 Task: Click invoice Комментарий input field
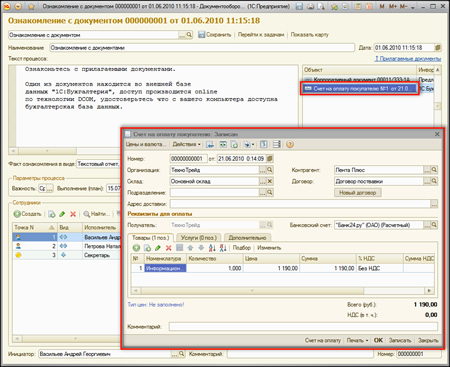point(303,327)
